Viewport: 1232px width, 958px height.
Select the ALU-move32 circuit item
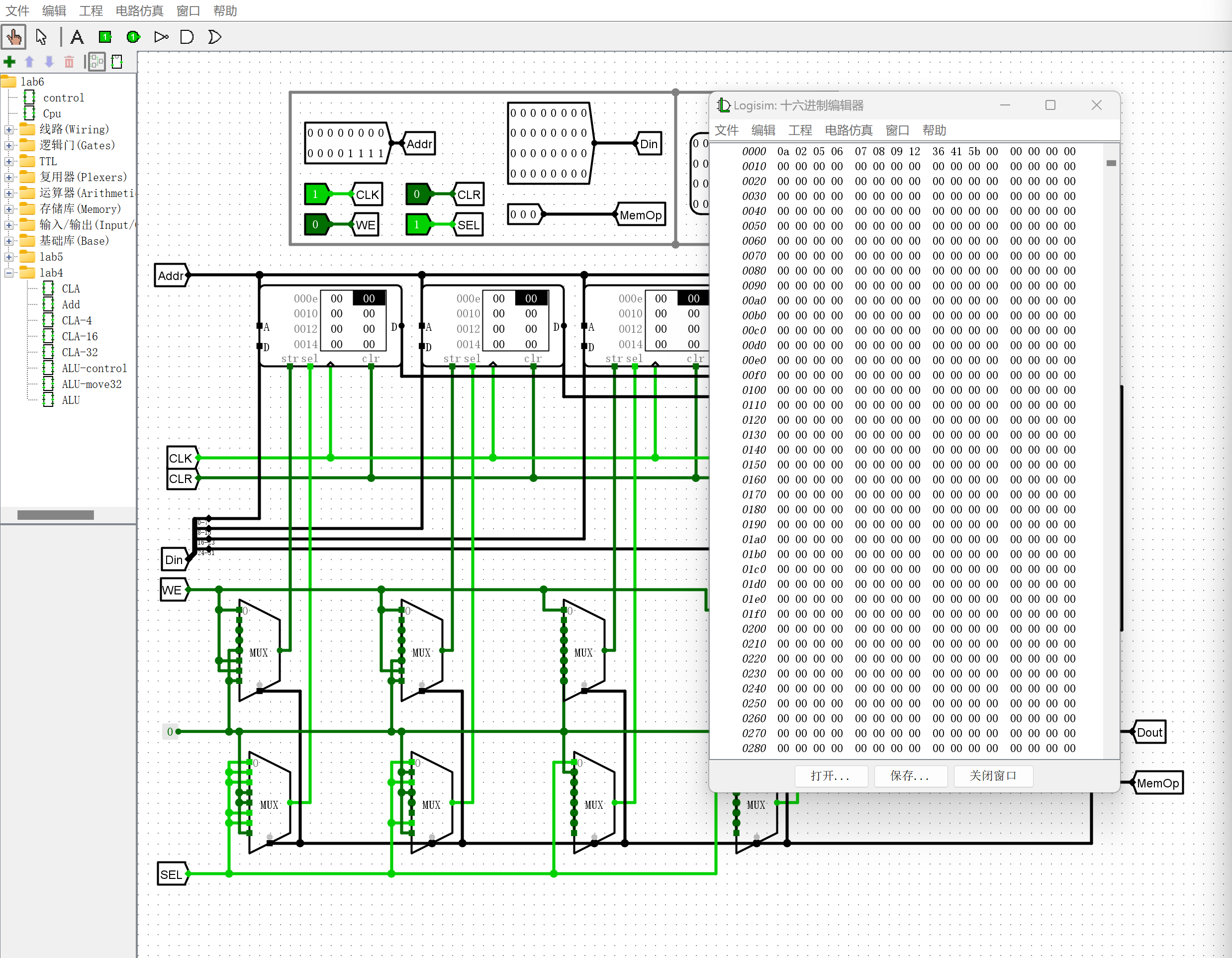pos(92,384)
